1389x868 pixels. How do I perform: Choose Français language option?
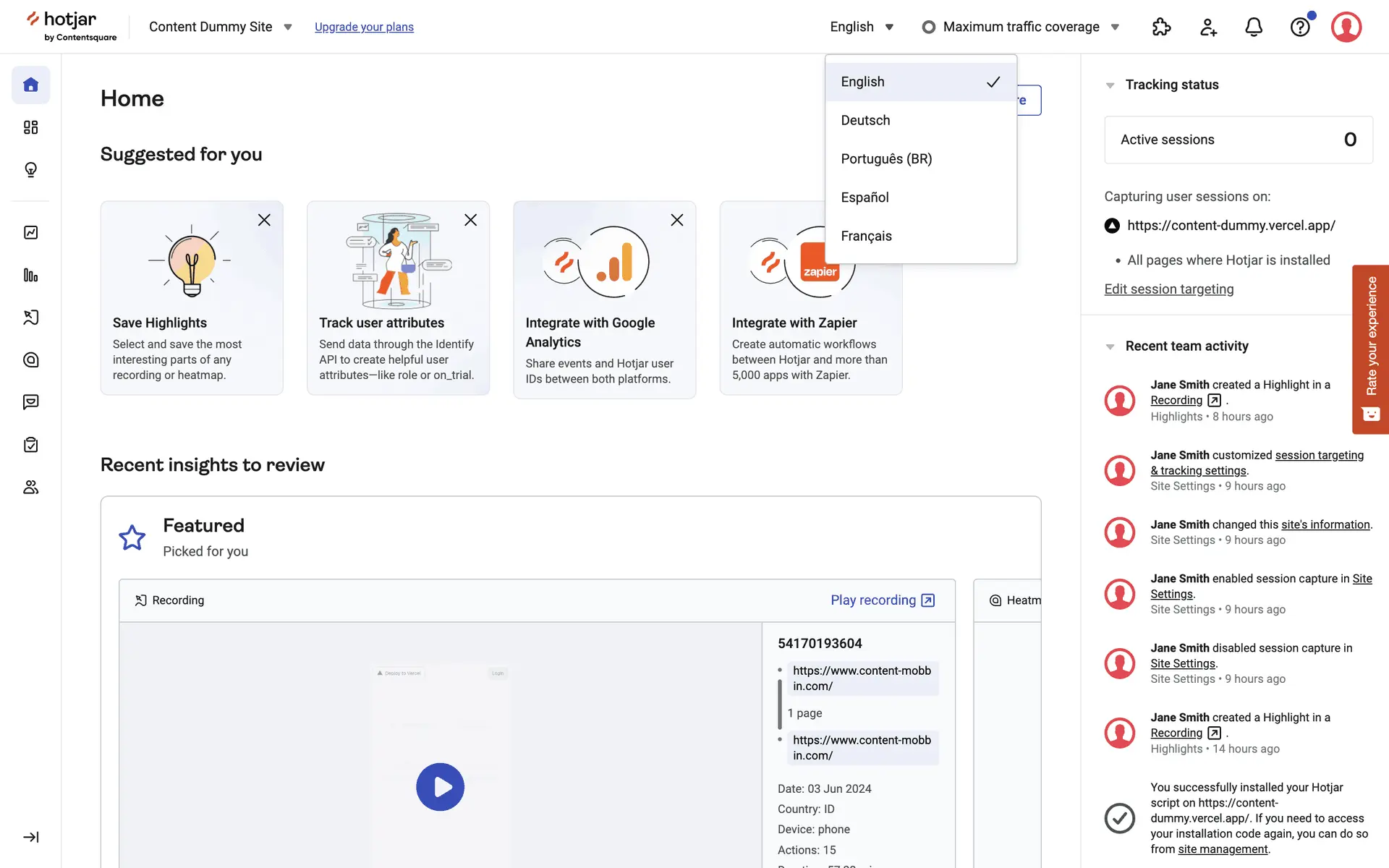(x=866, y=236)
